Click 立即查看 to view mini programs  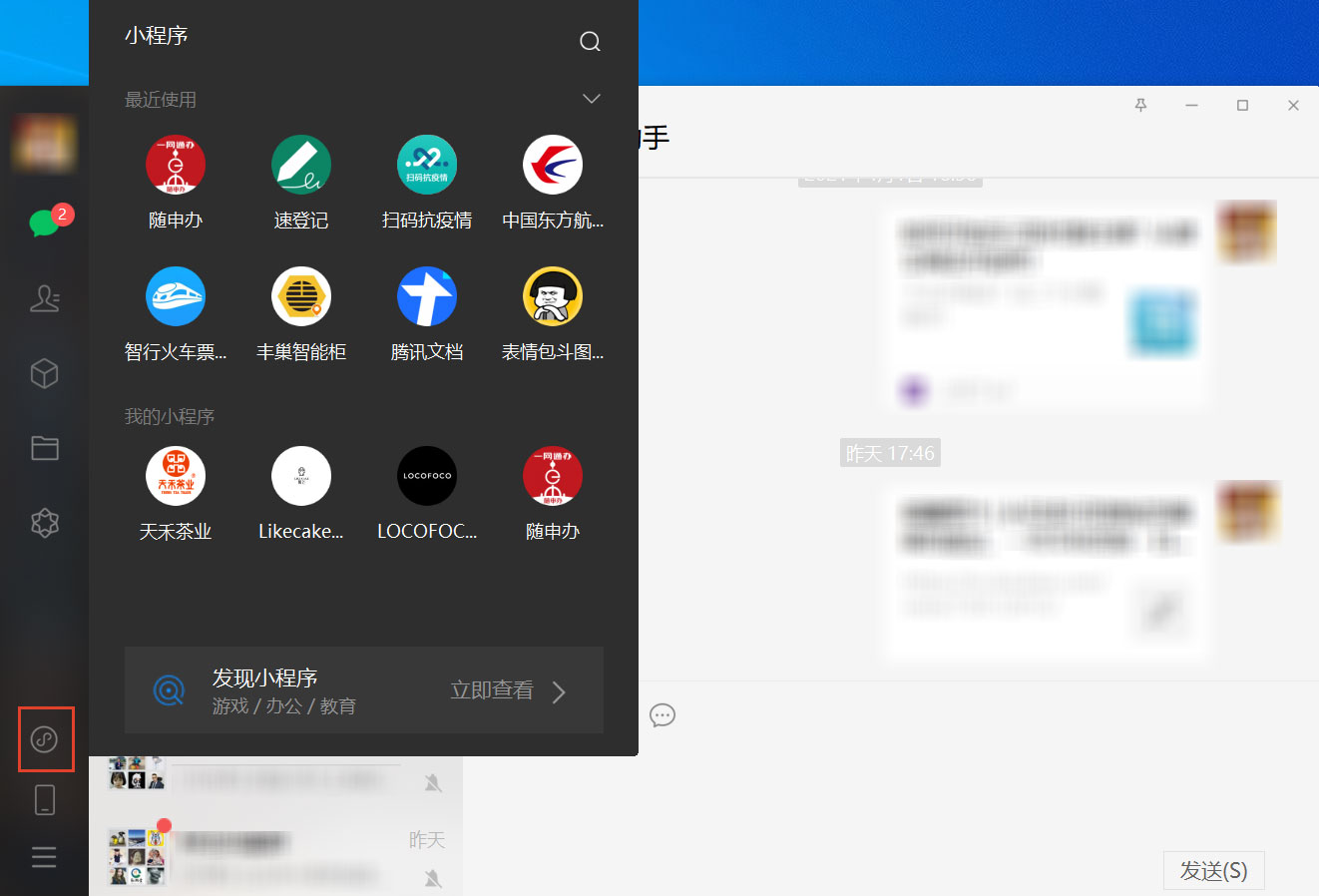click(491, 688)
